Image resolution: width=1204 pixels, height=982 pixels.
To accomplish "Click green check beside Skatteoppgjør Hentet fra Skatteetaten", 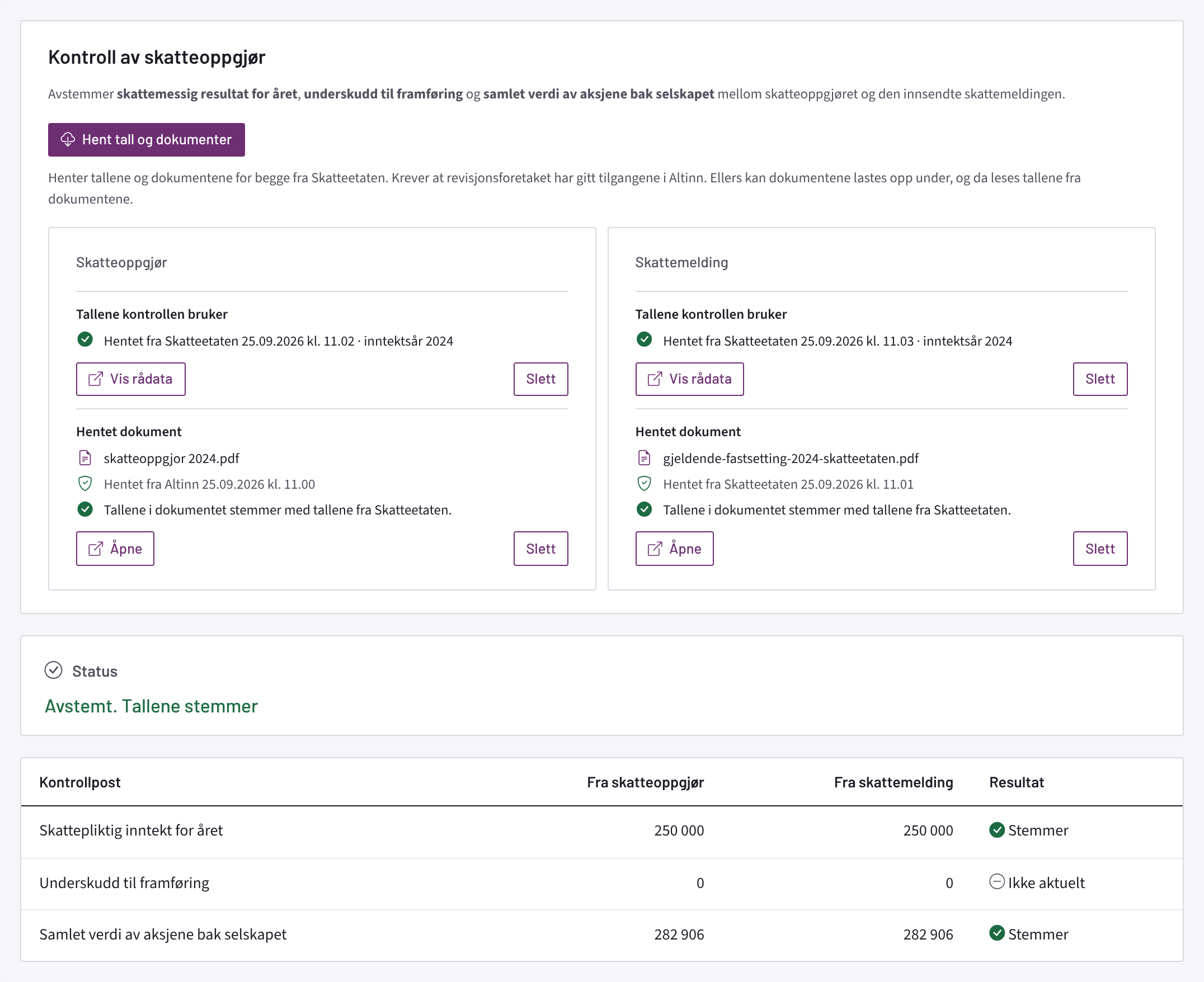I will (85, 339).
